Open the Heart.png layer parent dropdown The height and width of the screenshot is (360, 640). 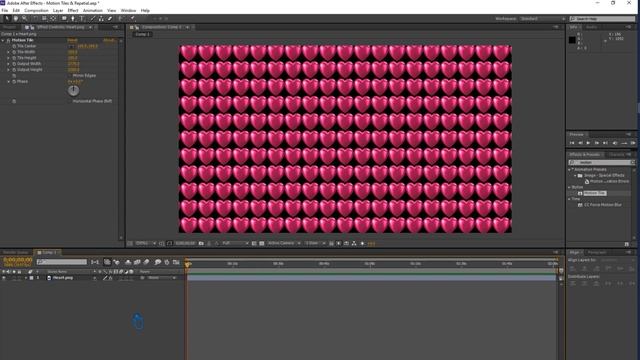pos(162,278)
